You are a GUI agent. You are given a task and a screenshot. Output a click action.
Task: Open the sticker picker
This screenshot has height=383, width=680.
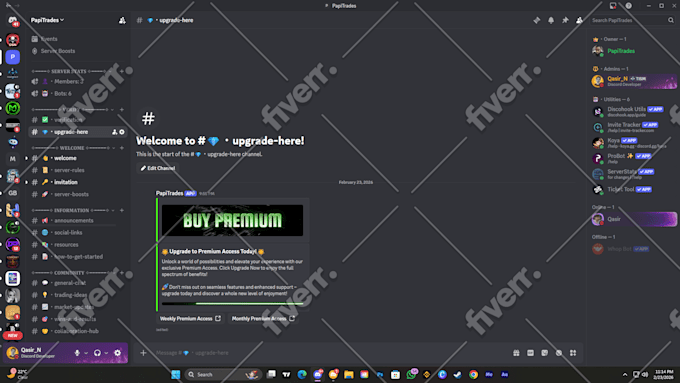tap(545, 353)
